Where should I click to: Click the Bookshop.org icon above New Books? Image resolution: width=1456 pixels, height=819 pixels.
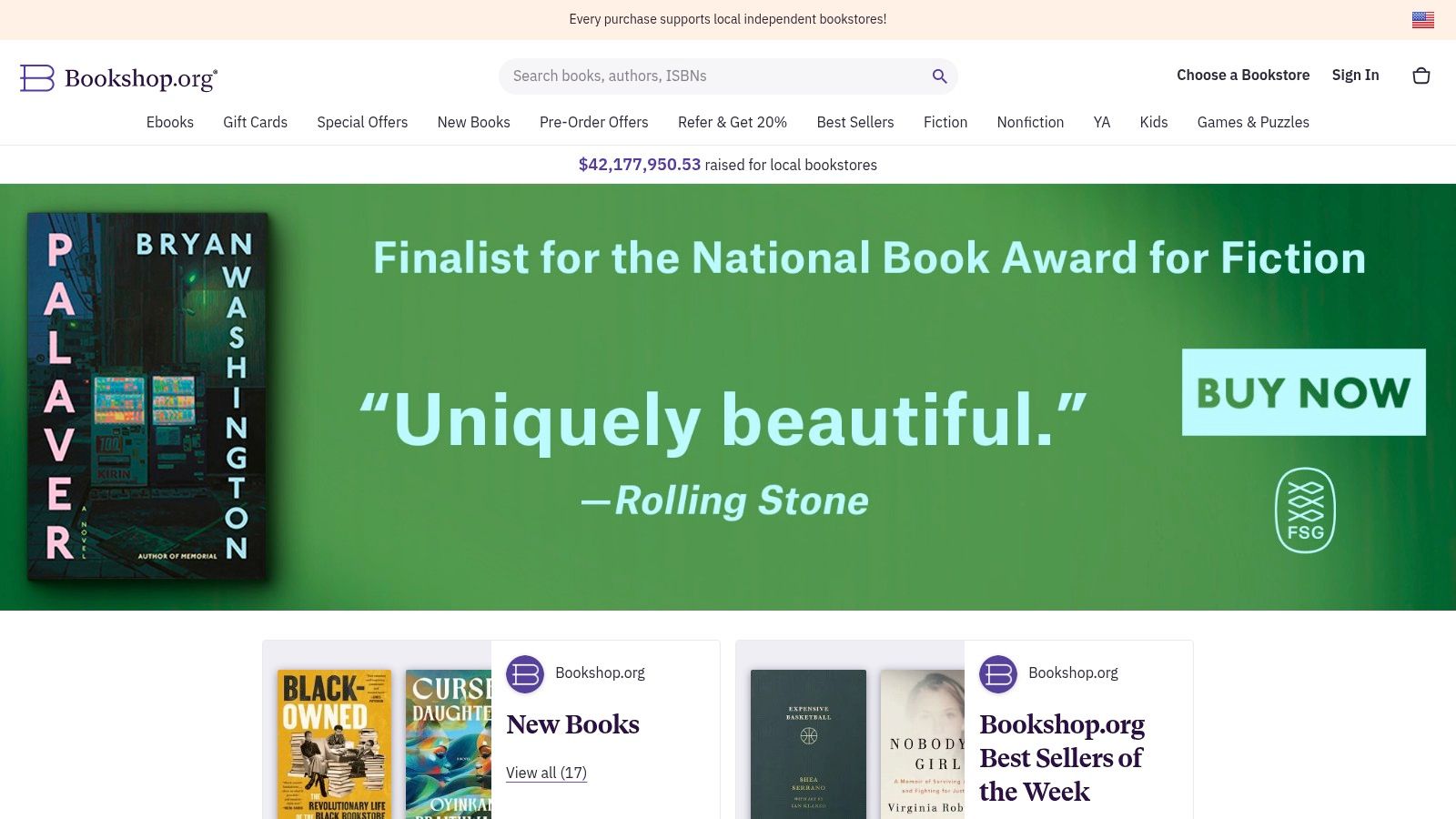(526, 673)
